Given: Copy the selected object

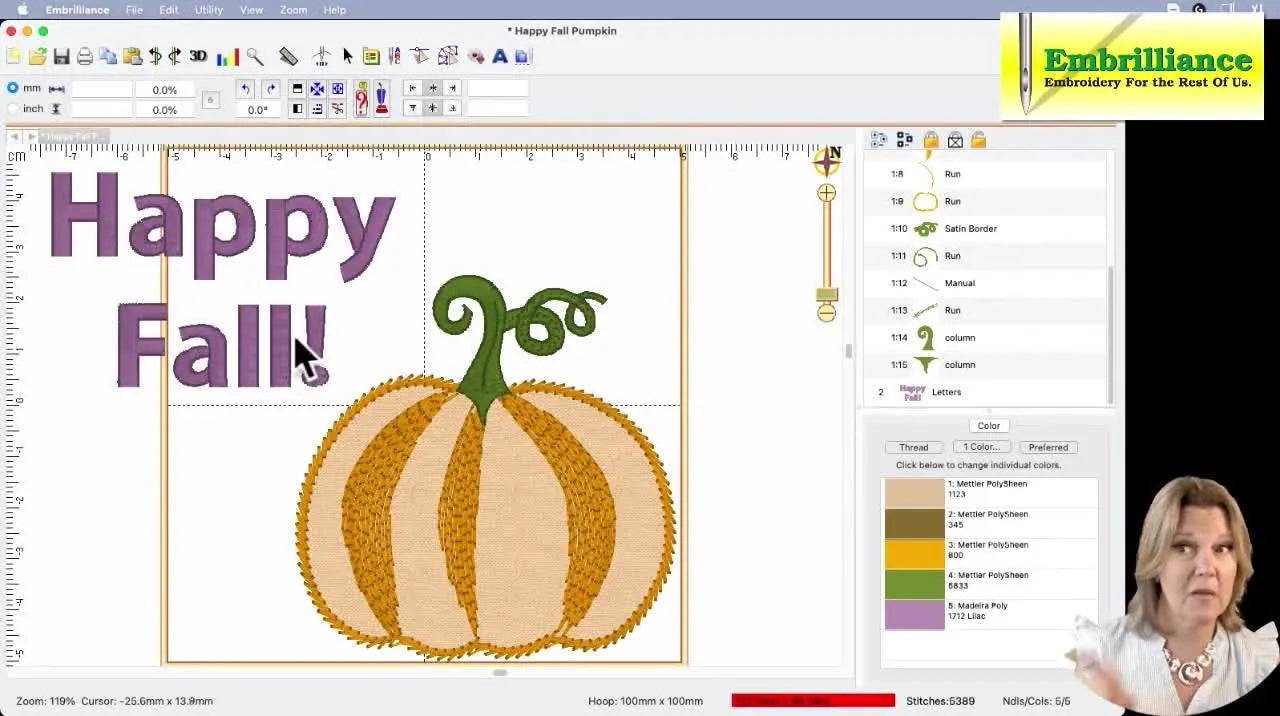Looking at the screenshot, I should click(x=108, y=57).
